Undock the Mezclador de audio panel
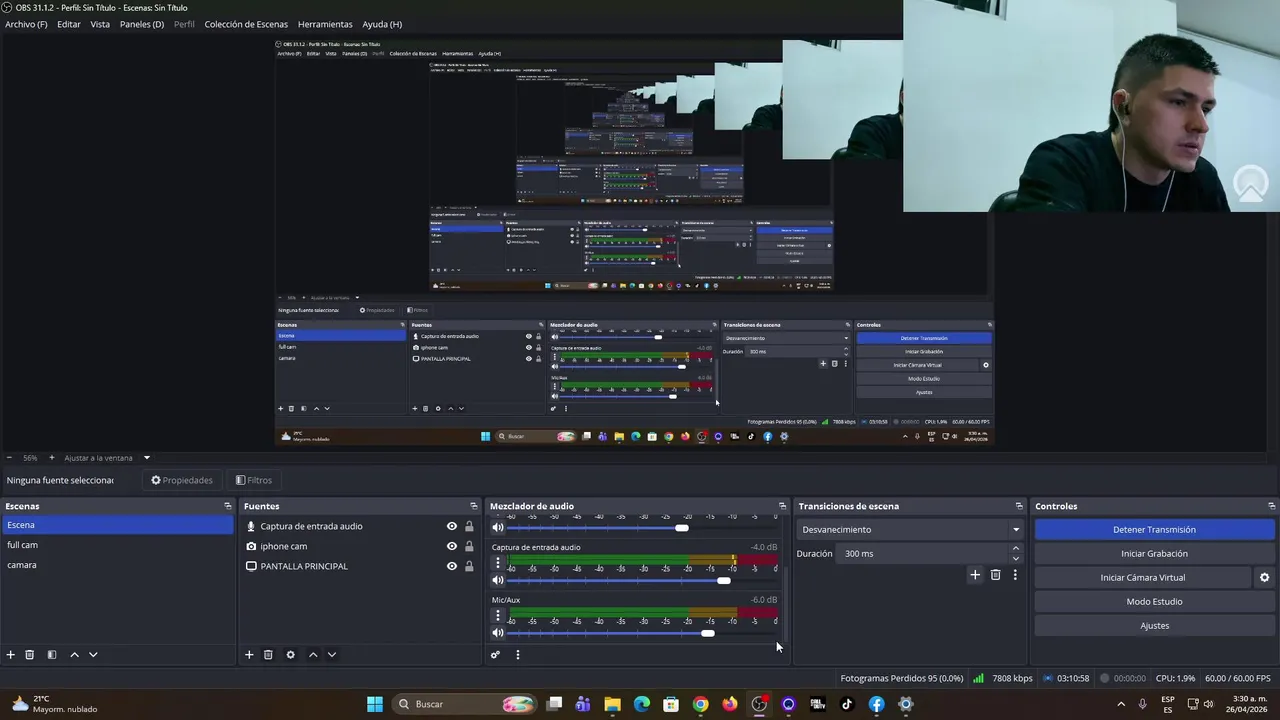1280x720 pixels. coord(783,506)
